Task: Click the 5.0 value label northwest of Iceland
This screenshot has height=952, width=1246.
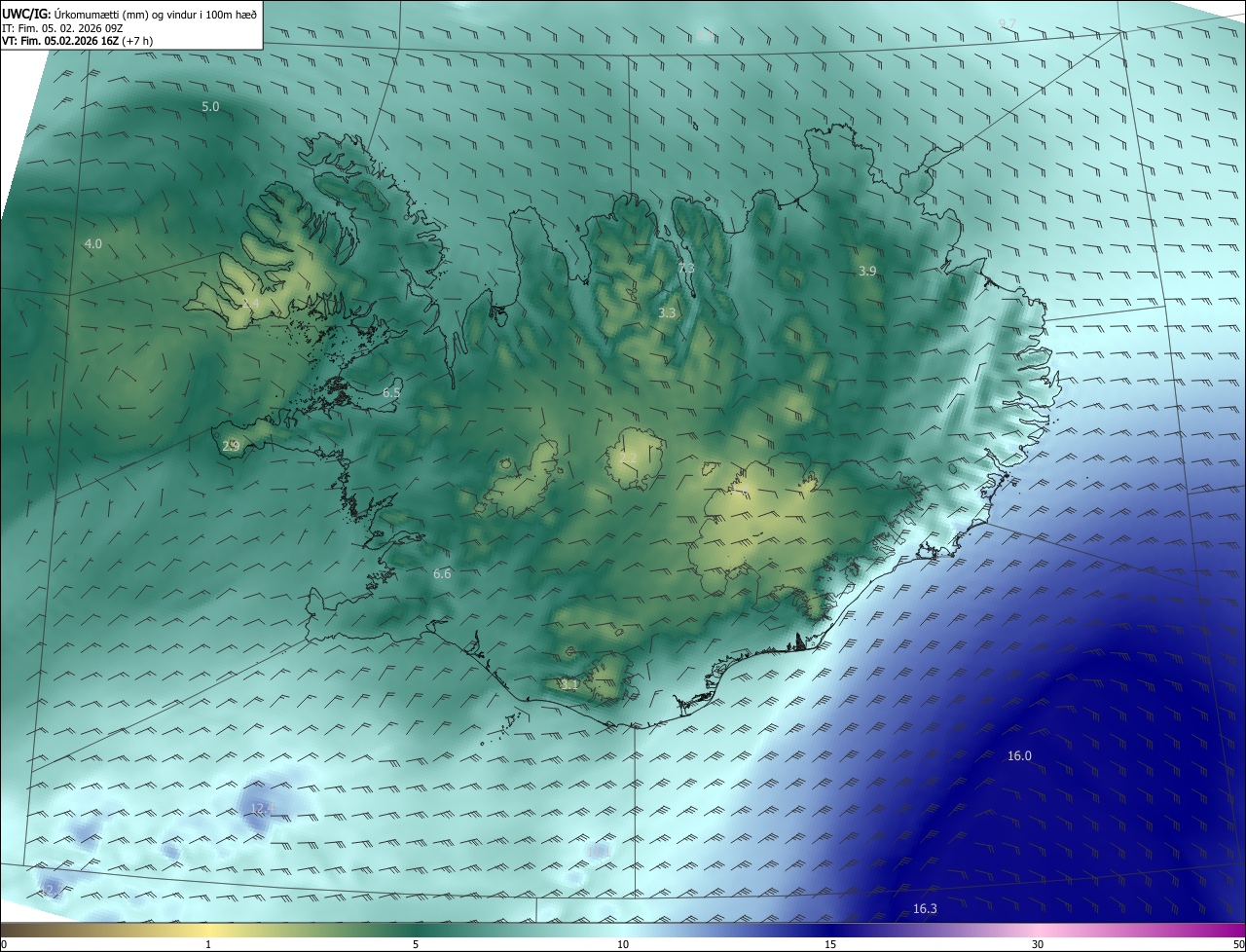Action: tap(210, 106)
